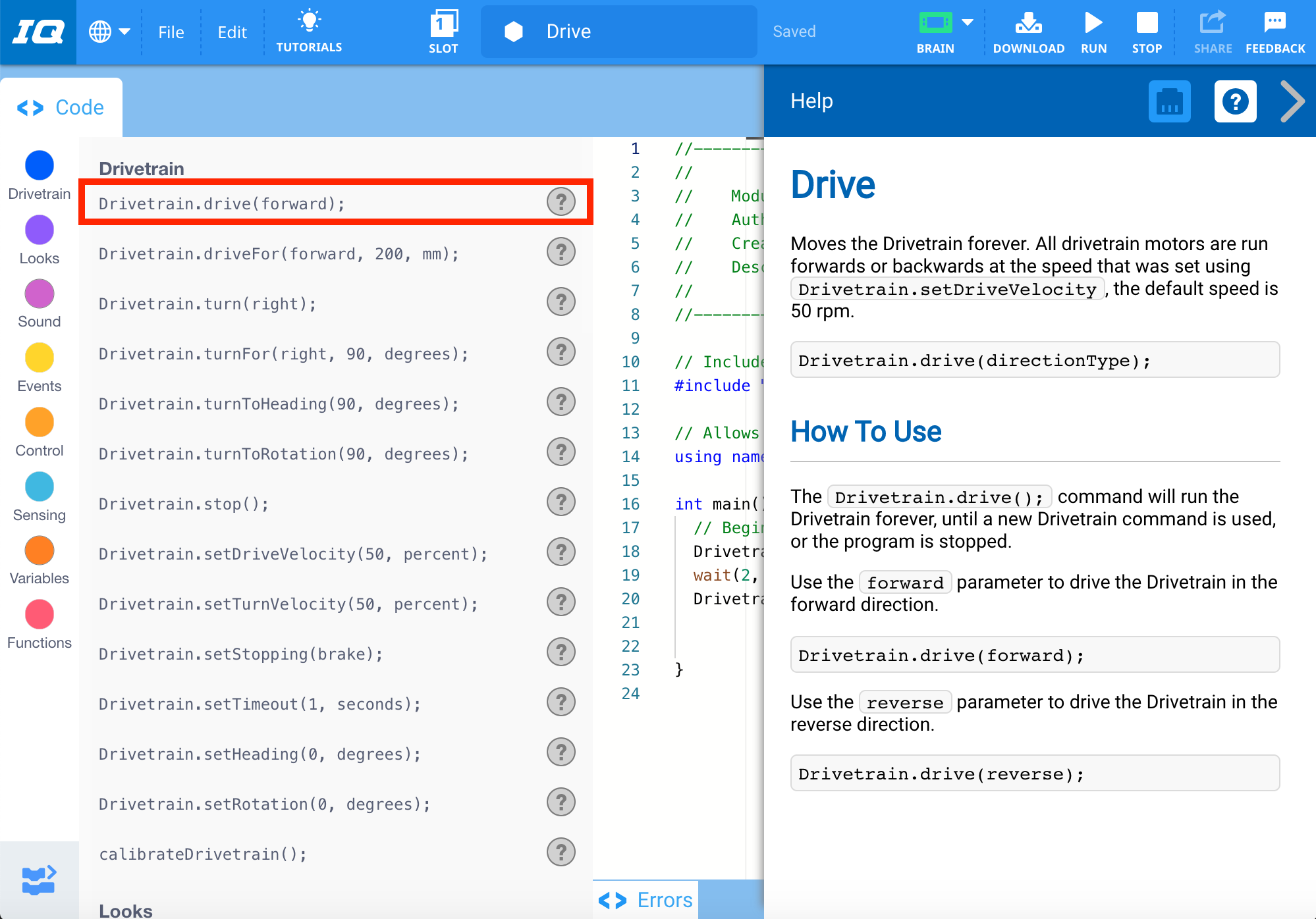Select the Sensing command category

(39, 487)
